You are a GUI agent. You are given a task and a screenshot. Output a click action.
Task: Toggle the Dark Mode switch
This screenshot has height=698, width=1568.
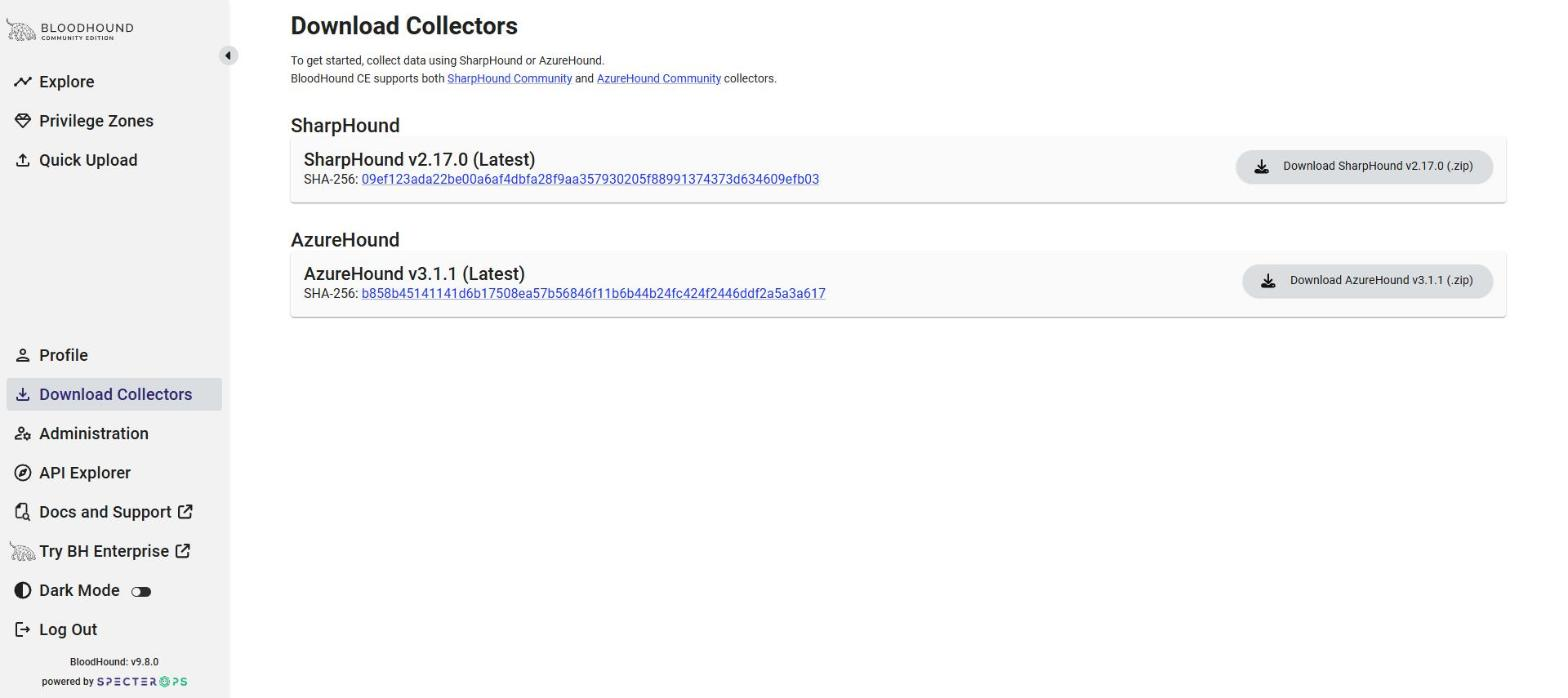[x=141, y=591]
